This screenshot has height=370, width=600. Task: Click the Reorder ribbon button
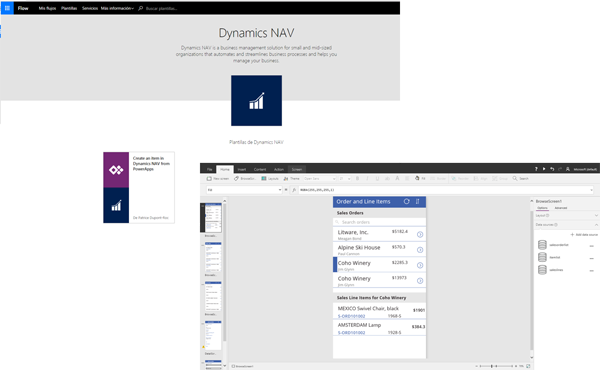pos(460,179)
